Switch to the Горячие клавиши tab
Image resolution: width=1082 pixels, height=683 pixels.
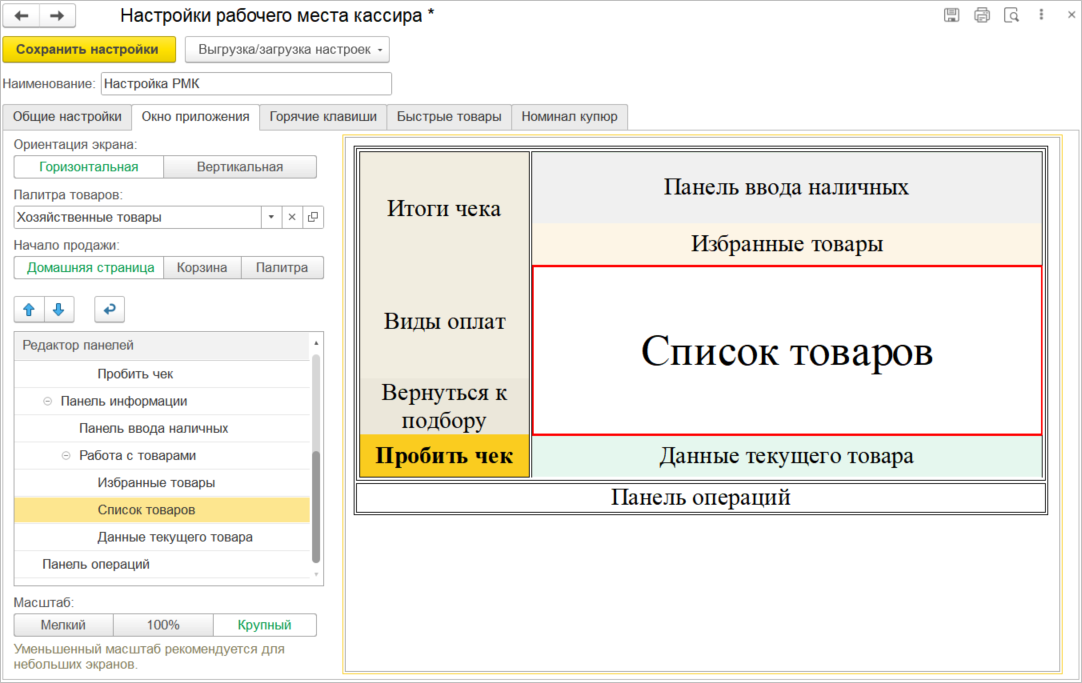point(323,117)
